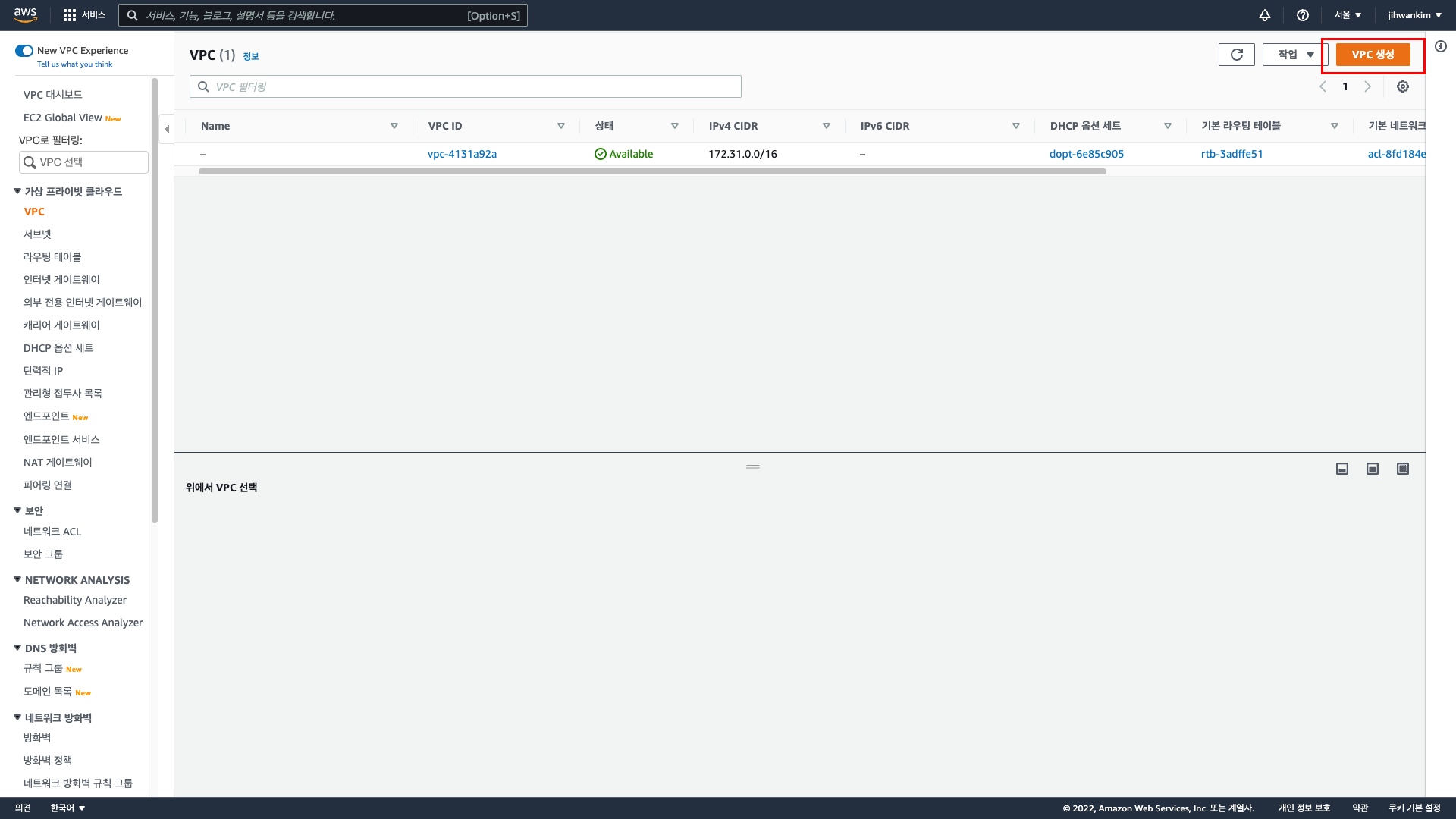The height and width of the screenshot is (819, 1456).
Task: Open the 의견 feedback link in footer
Action: [24, 808]
